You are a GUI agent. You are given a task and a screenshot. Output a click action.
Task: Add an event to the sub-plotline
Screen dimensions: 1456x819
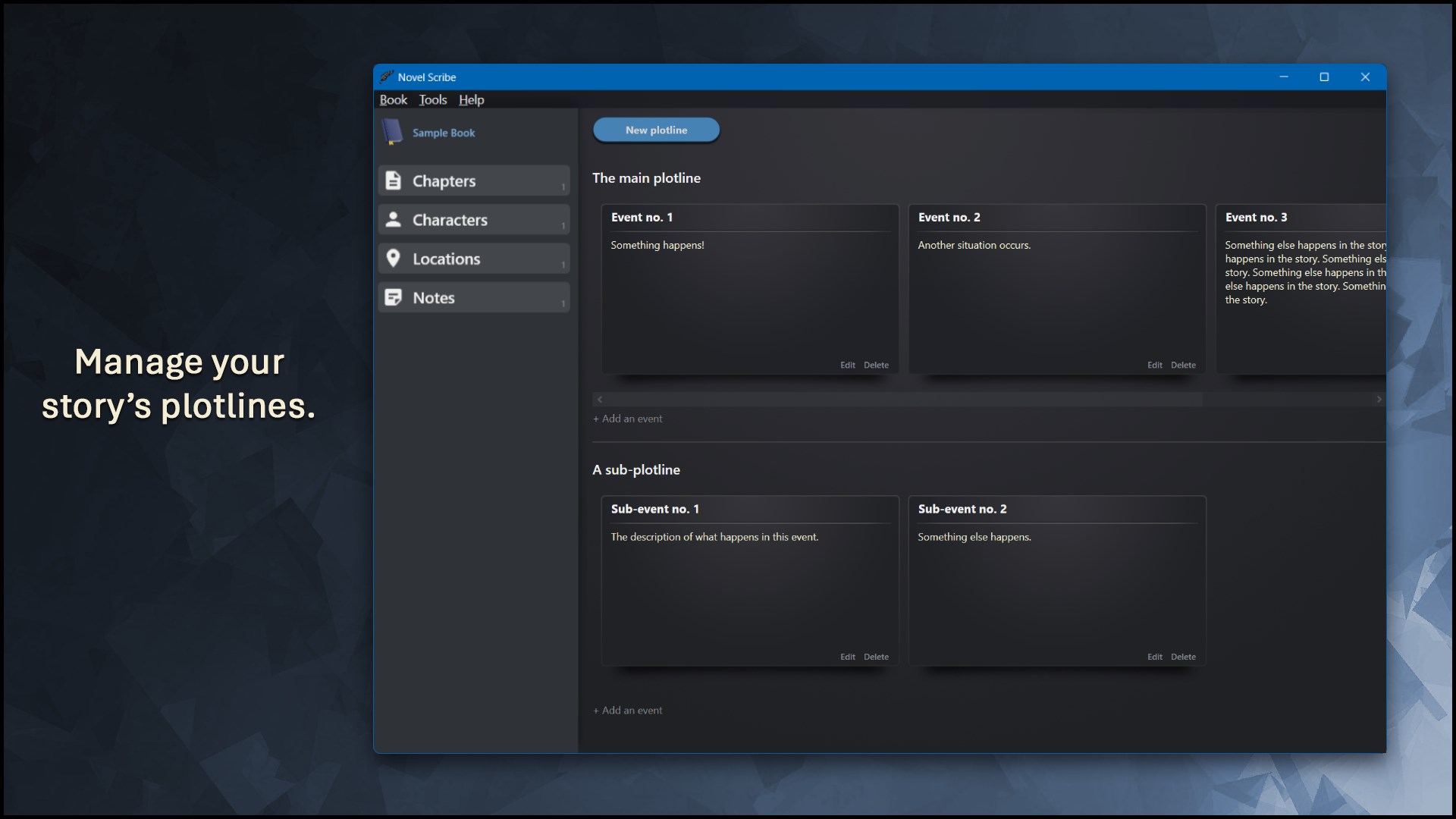pos(628,711)
